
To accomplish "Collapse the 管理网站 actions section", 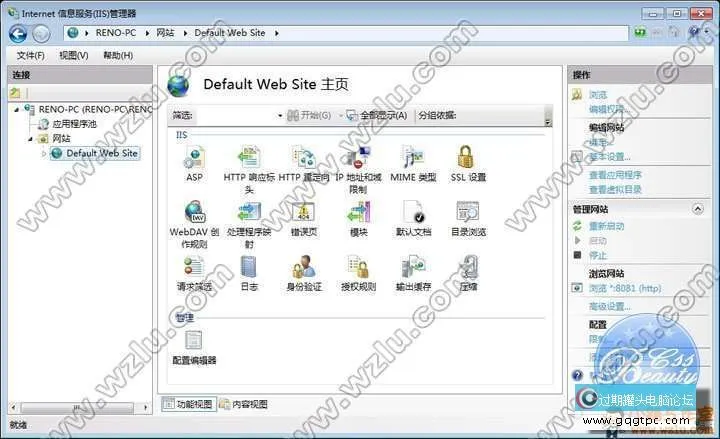I will pyautogui.click(x=698, y=209).
